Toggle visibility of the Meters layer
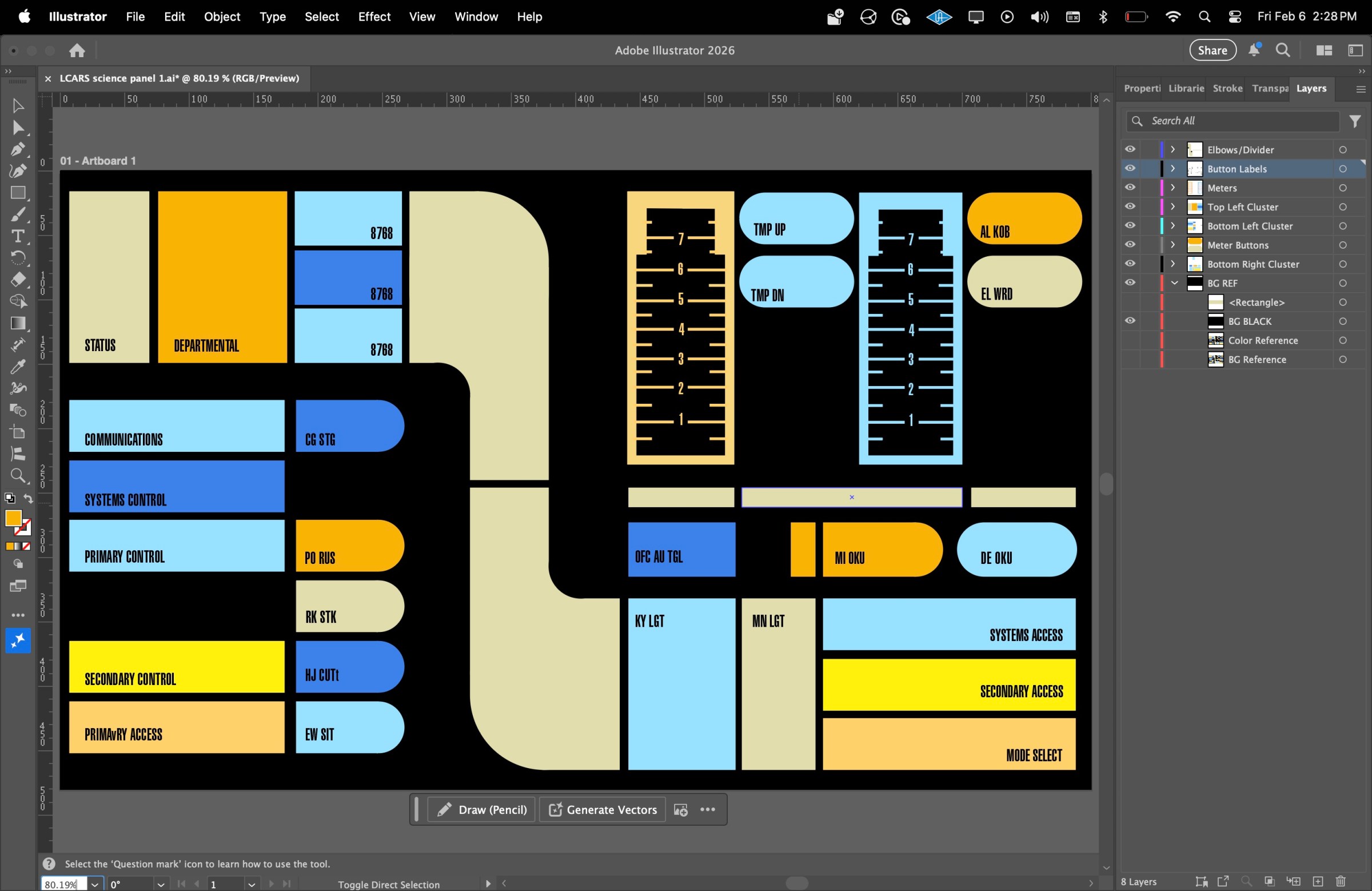The height and width of the screenshot is (891, 1372). coord(1130,188)
